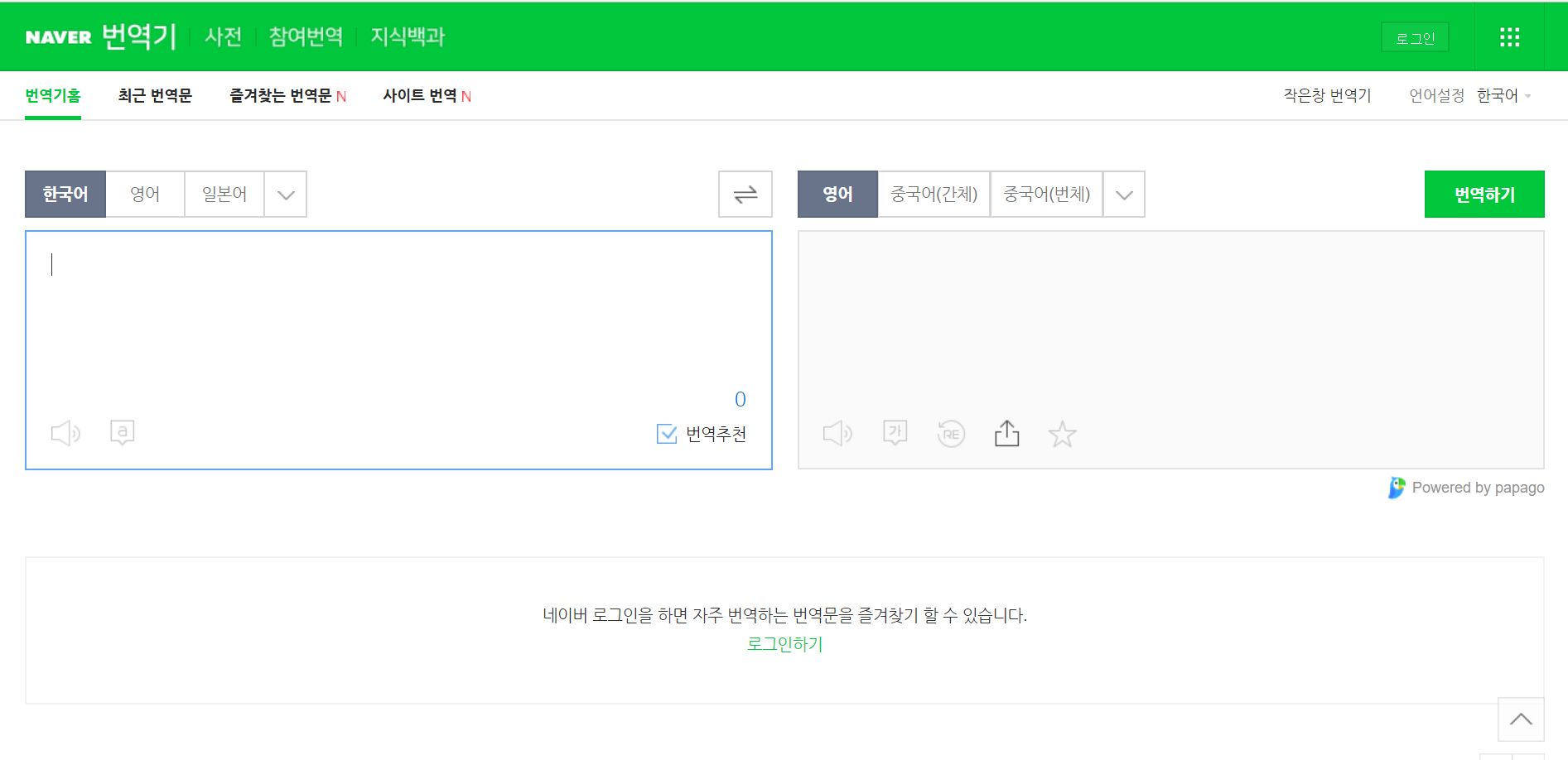Viewport: 1568px width, 760px height.
Task: Click the RE retranslate icon
Action: (x=951, y=433)
